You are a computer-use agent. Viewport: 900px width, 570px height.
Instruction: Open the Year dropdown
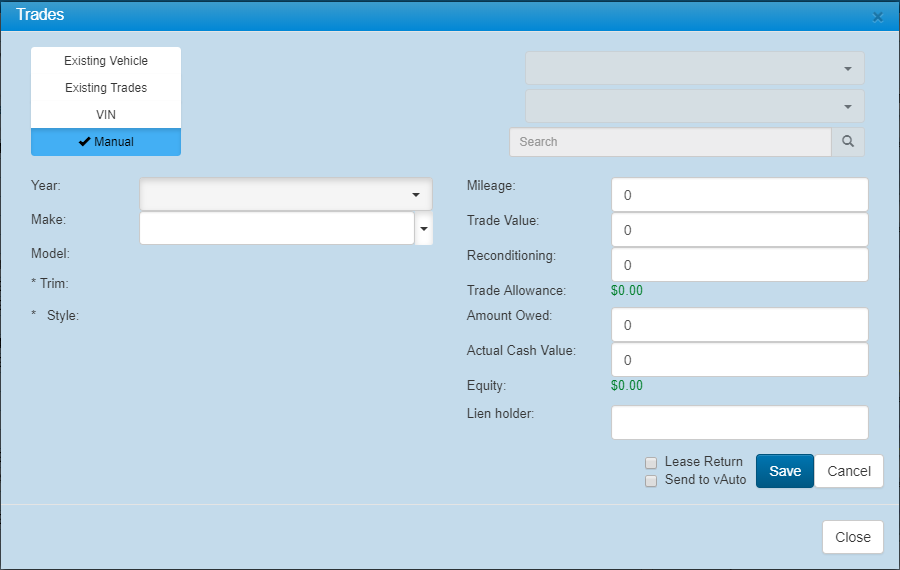[286, 194]
